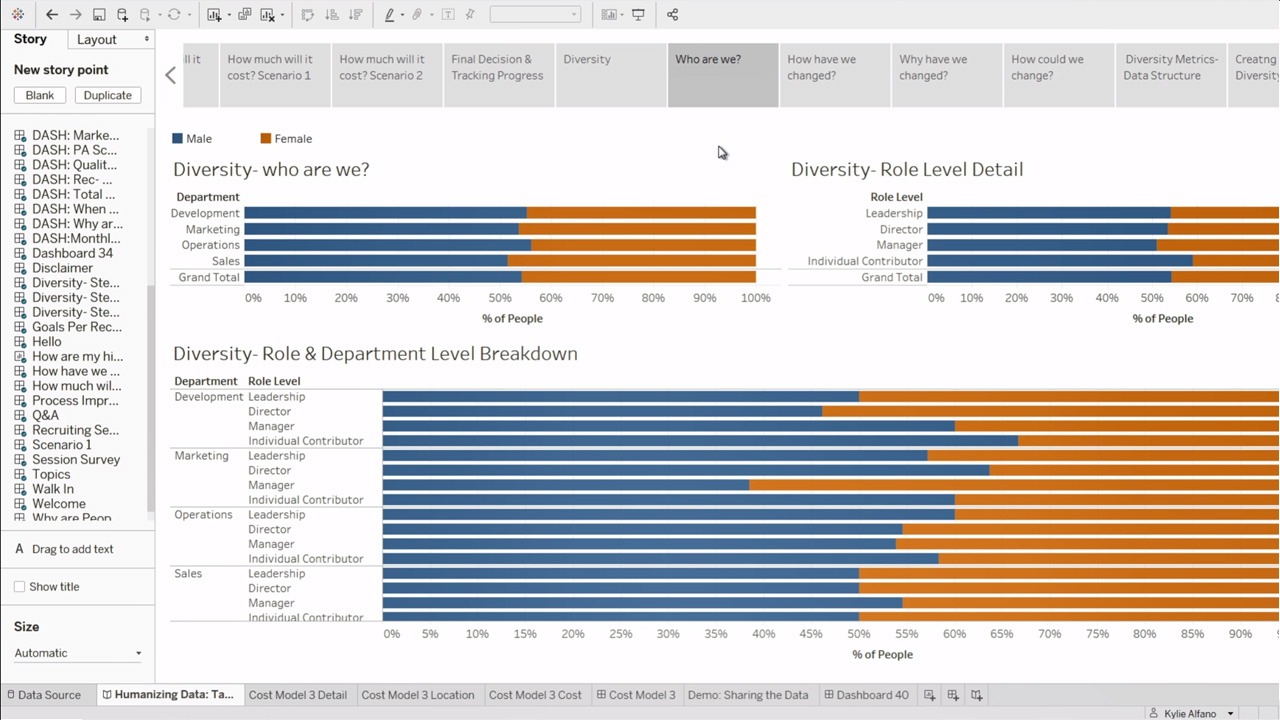This screenshot has height=720, width=1280.
Task: Click the fix axes pin icon
Action: 470,15
